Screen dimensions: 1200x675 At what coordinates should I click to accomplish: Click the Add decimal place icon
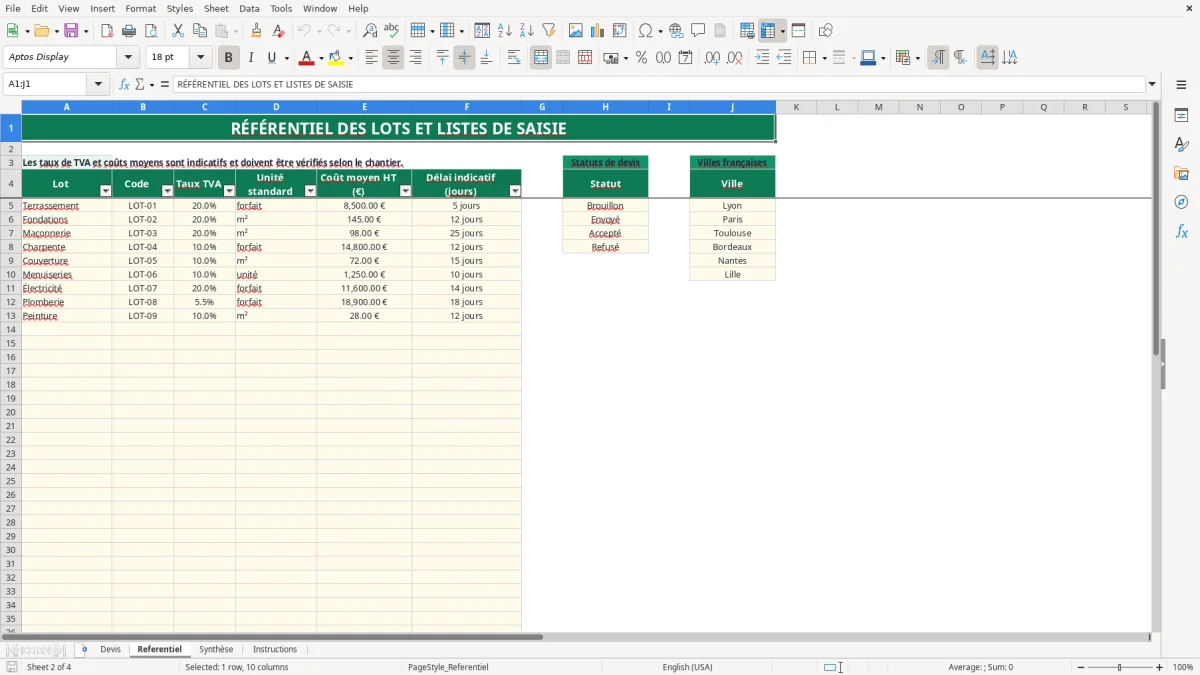click(712, 58)
